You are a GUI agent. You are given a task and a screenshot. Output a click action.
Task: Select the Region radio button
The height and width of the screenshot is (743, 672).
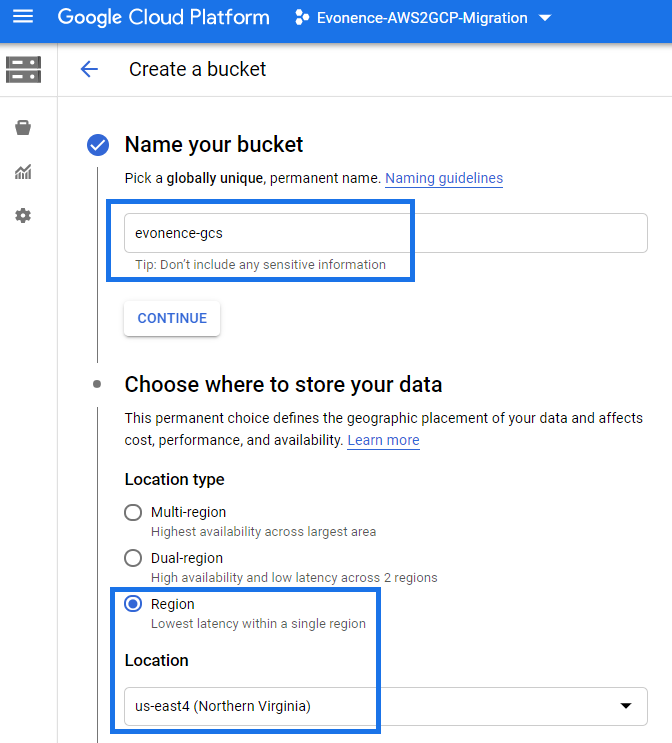133,604
